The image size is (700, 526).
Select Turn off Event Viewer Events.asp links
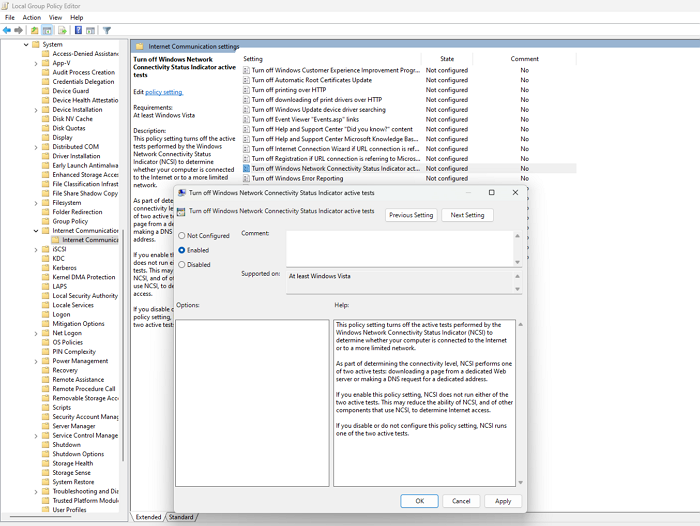point(305,119)
